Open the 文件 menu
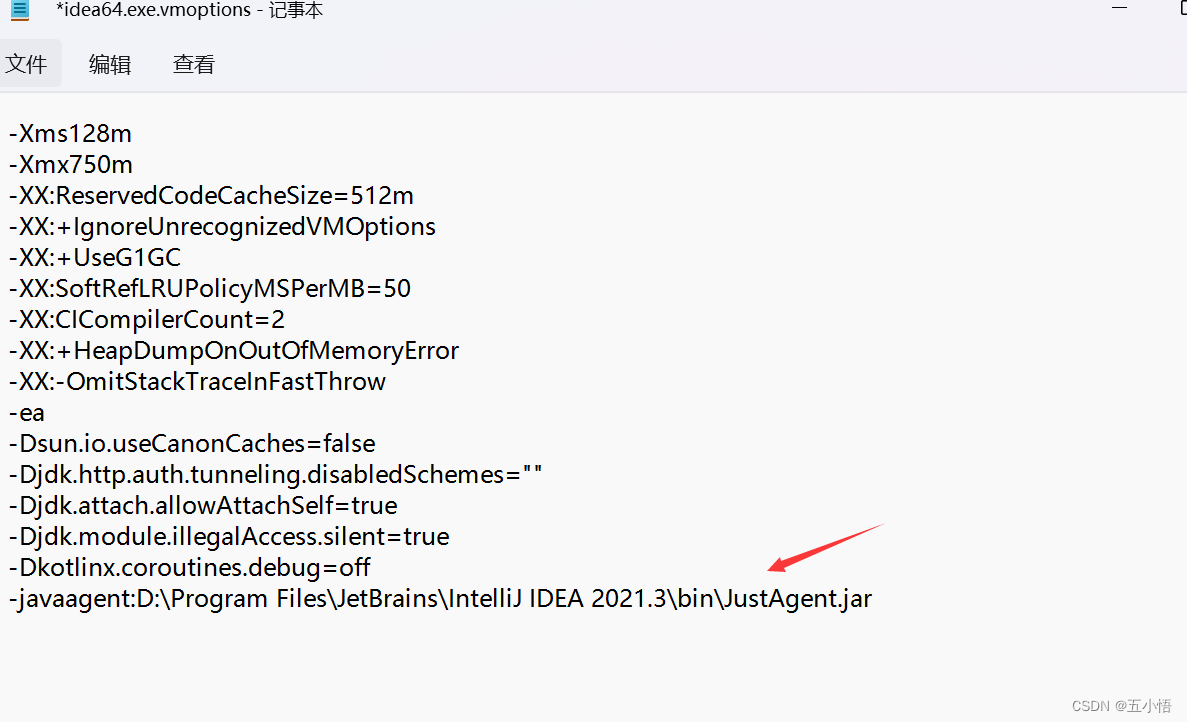 pyautogui.click(x=27, y=65)
